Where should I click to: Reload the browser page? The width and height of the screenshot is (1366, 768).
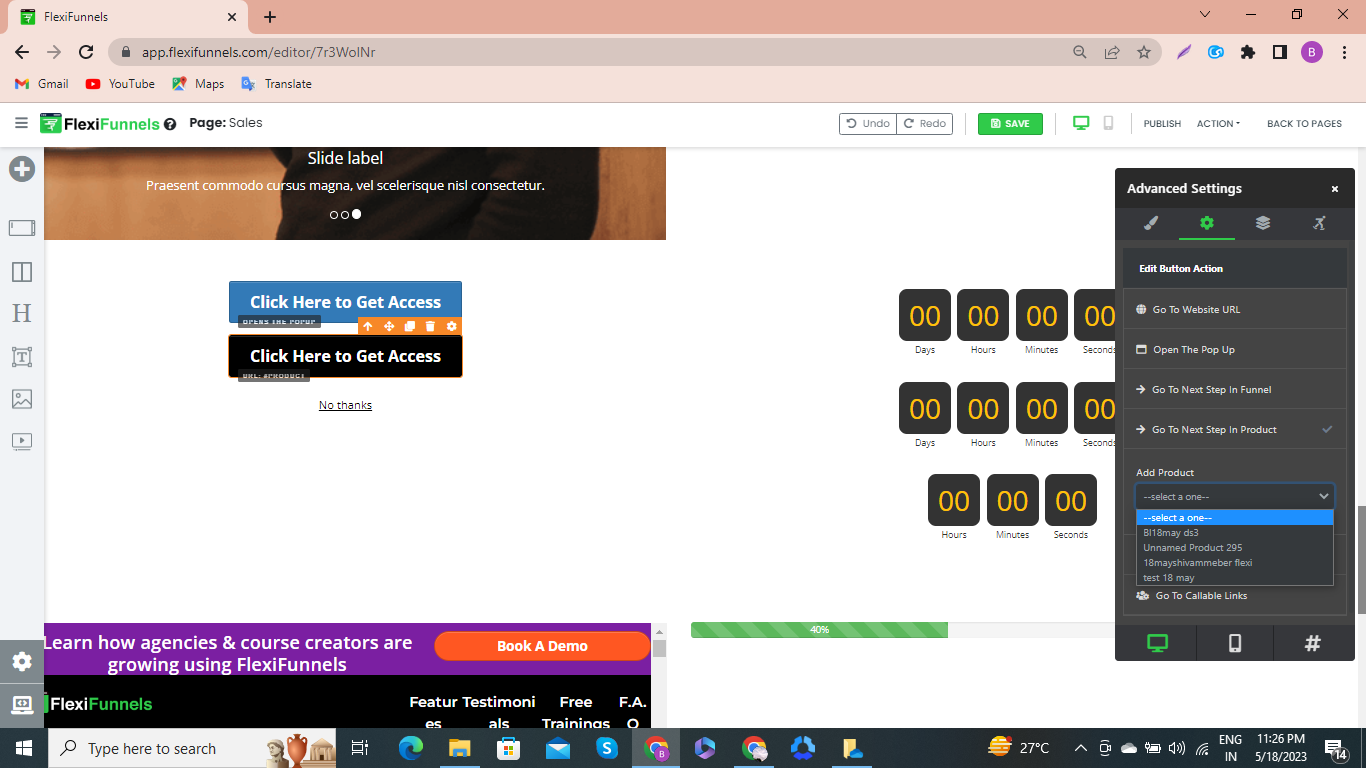[x=86, y=52]
